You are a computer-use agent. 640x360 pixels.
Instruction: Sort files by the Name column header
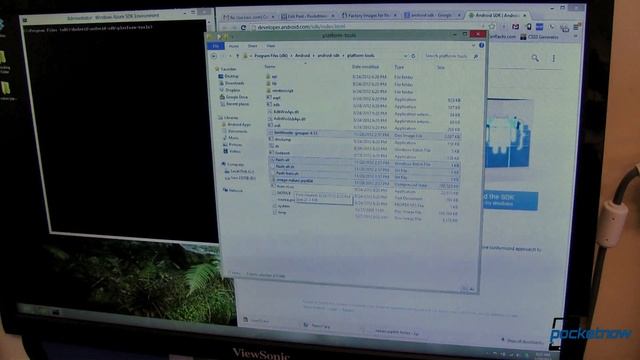[270, 66]
